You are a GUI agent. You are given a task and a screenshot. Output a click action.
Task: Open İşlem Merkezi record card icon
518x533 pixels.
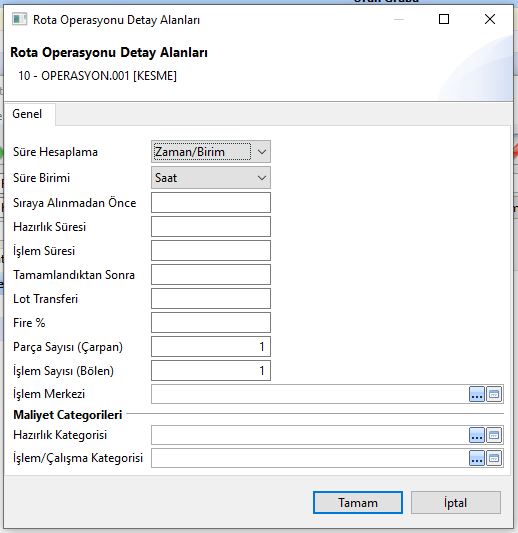point(494,394)
